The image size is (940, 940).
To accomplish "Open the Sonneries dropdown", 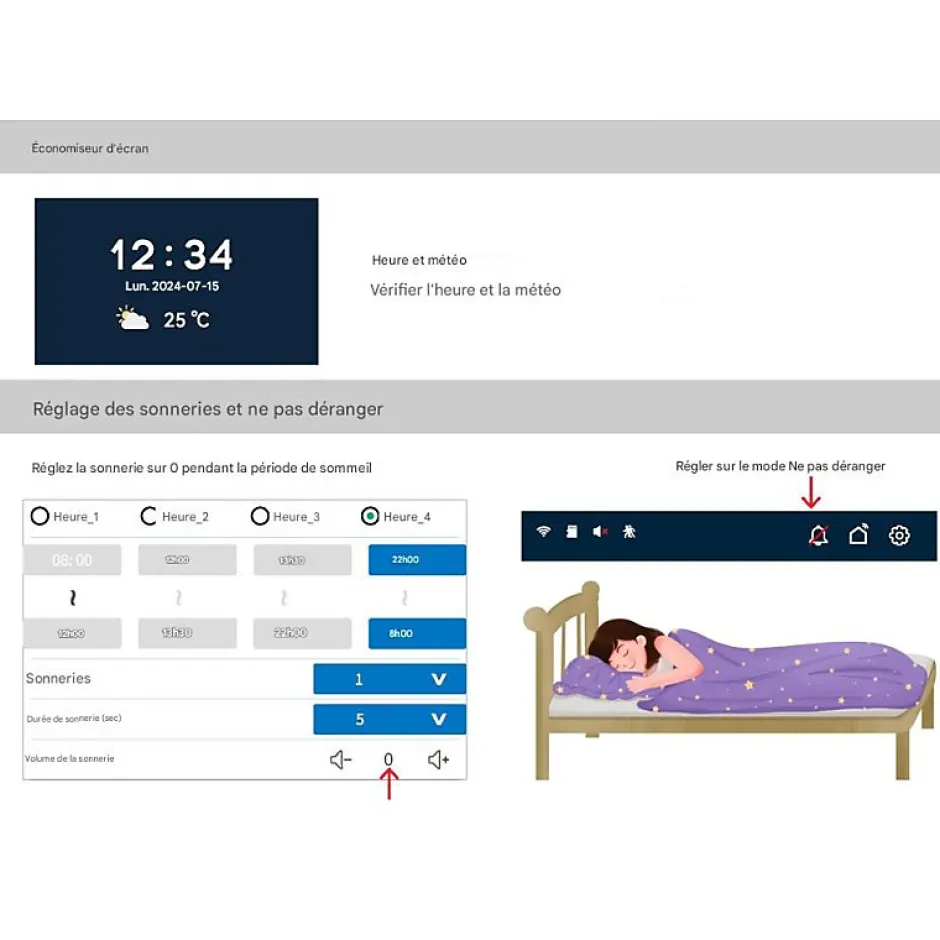I will [389, 678].
